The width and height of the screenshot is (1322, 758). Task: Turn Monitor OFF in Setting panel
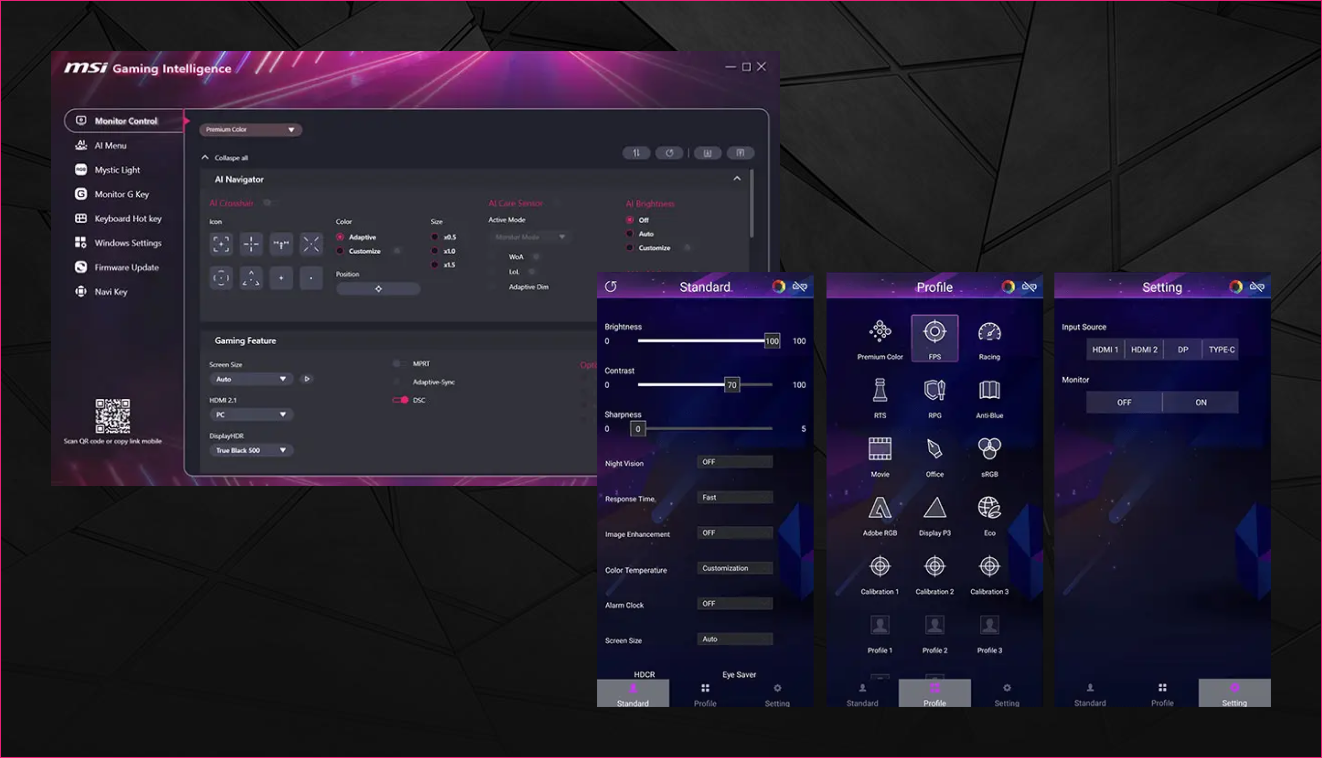click(1124, 402)
